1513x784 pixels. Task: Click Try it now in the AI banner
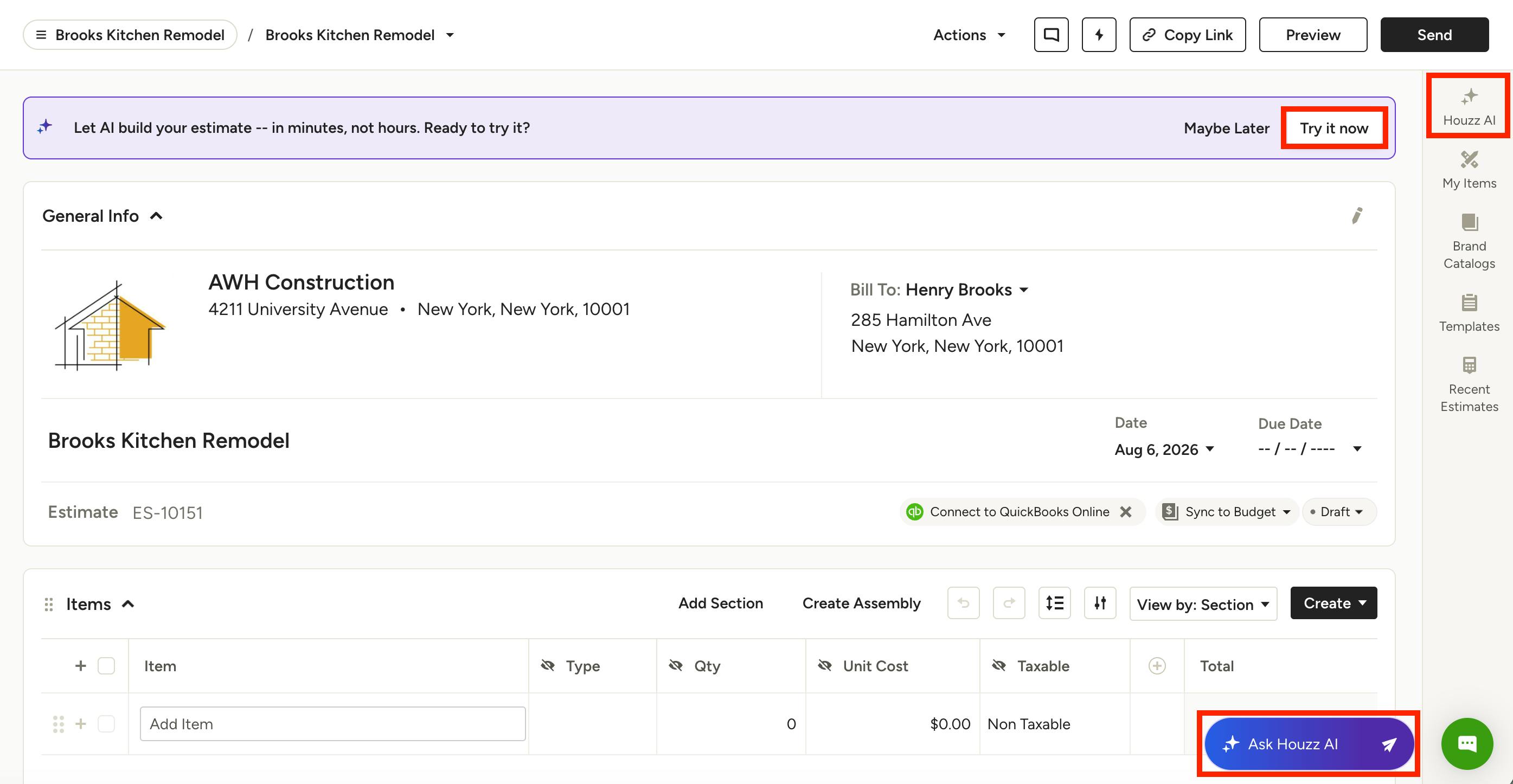tap(1334, 128)
